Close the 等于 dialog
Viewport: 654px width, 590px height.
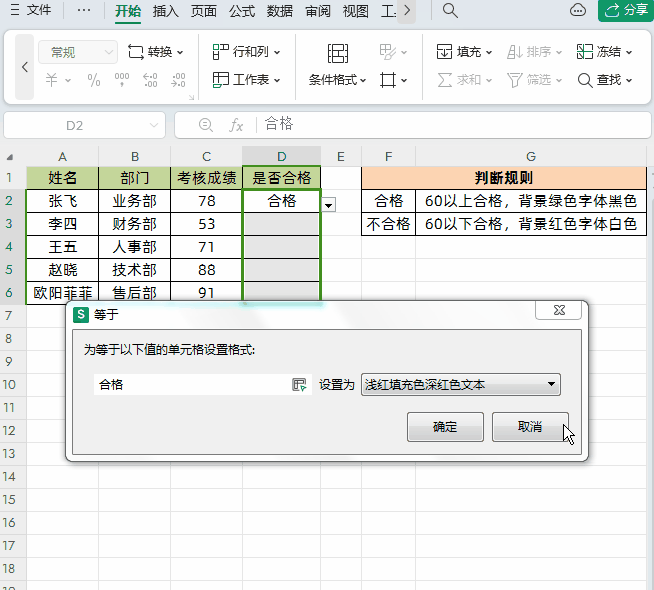(x=558, y=310)
